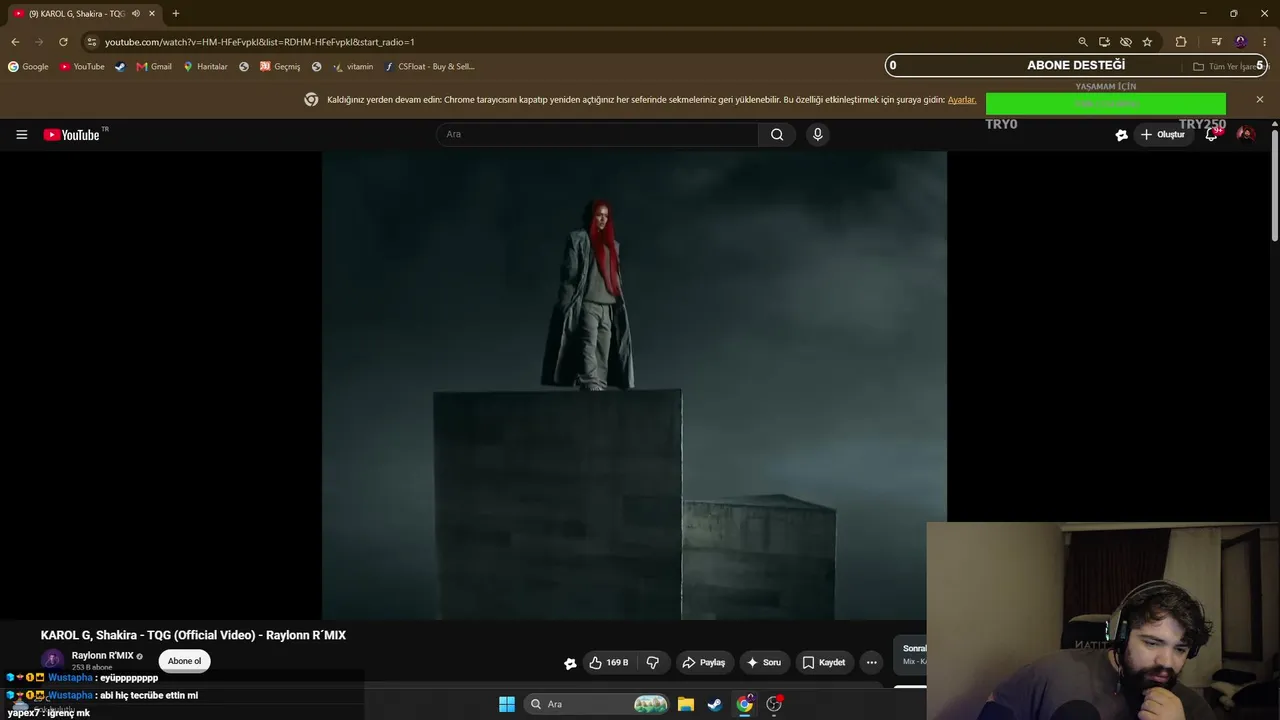This screenshot has width=1280, height=720.
Task: Open the YouTube account avatar menu
Action: point(1245,135)
